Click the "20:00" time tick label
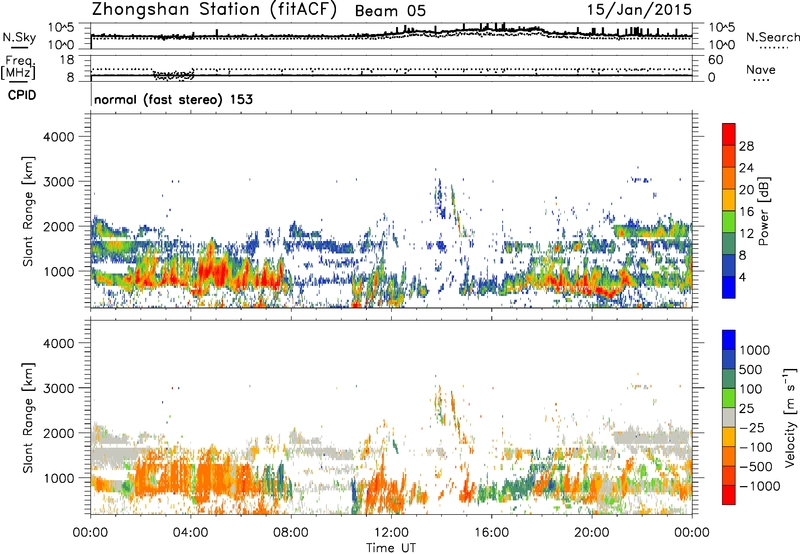This screenshot has width=800, height=554. pos(592,533)
